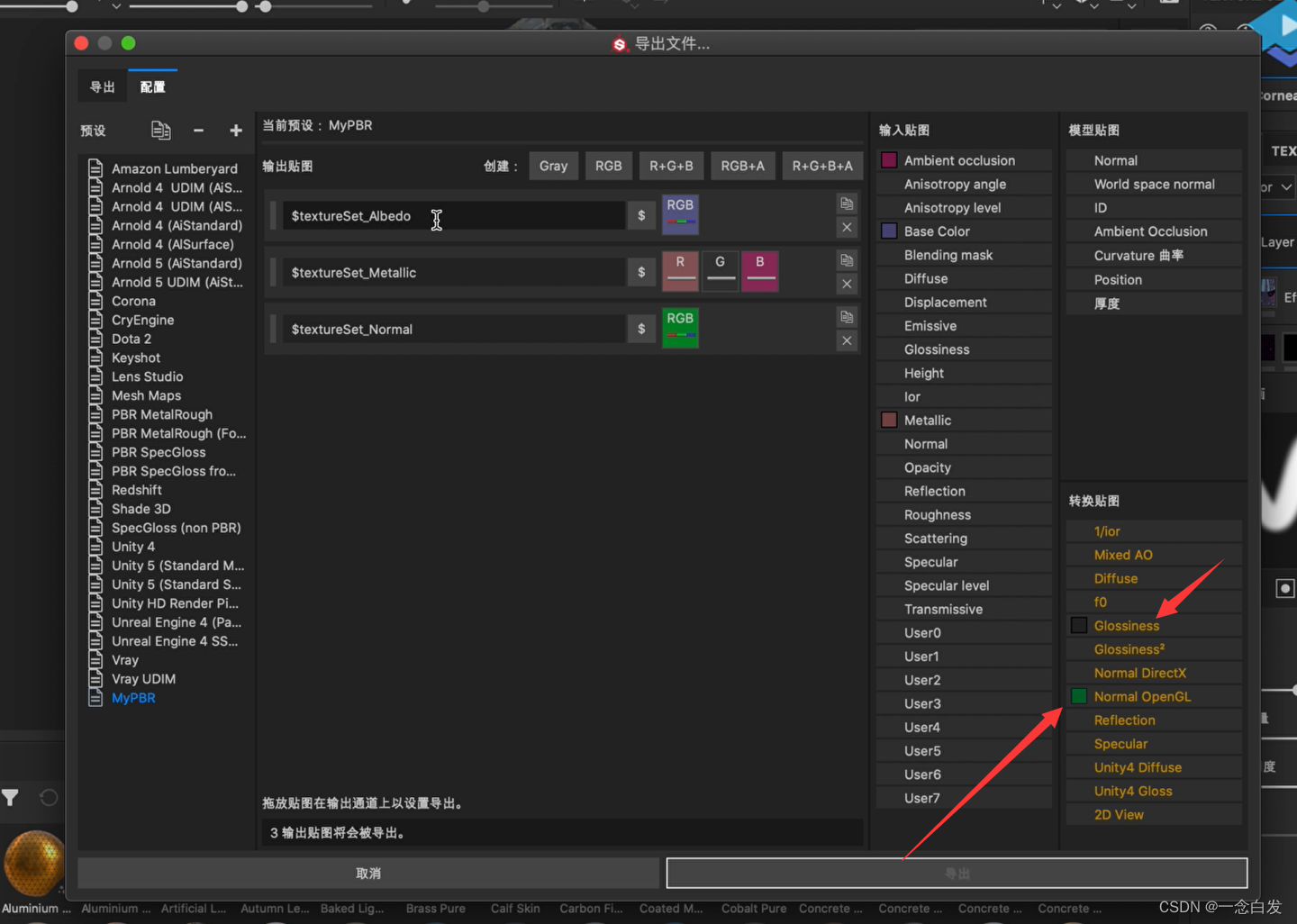The width and height of the screenshot is (1297, 924).
Task: Select Unity4 Gloss converted map
Action: click(1154, 792)
